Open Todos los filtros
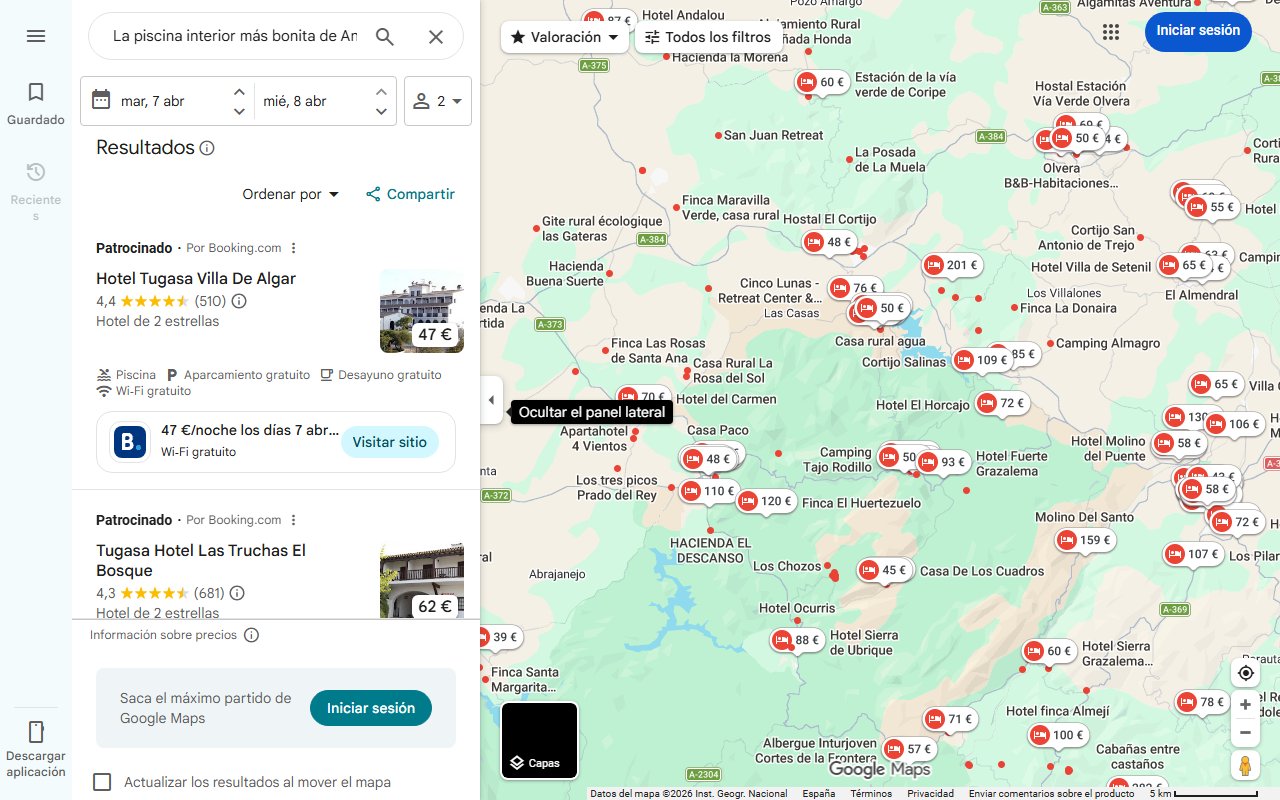Viewport: 1280px width, 800px height. 709,36
